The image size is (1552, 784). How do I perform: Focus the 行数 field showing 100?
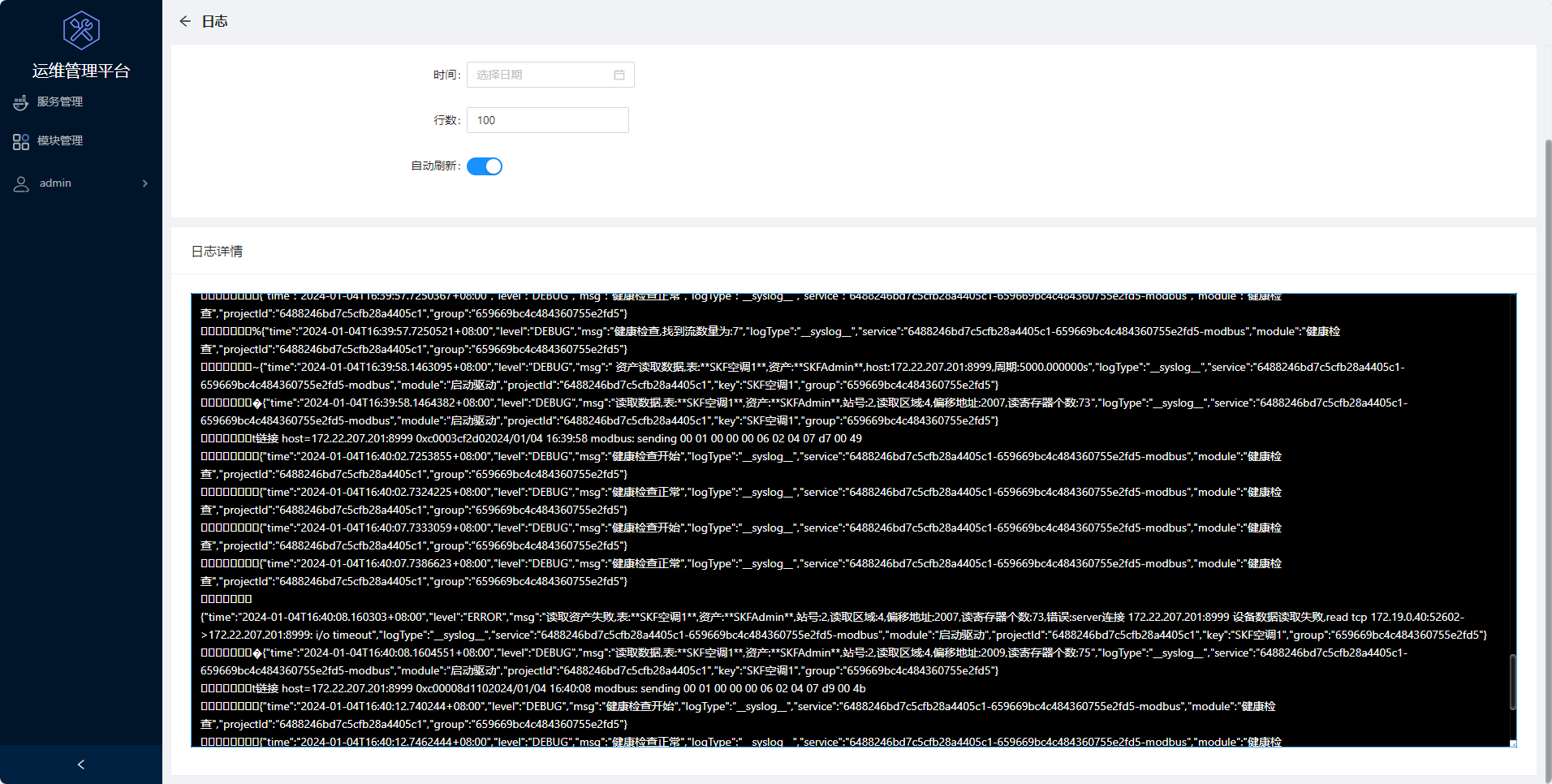pyautogui.click(x=548, y=120)
